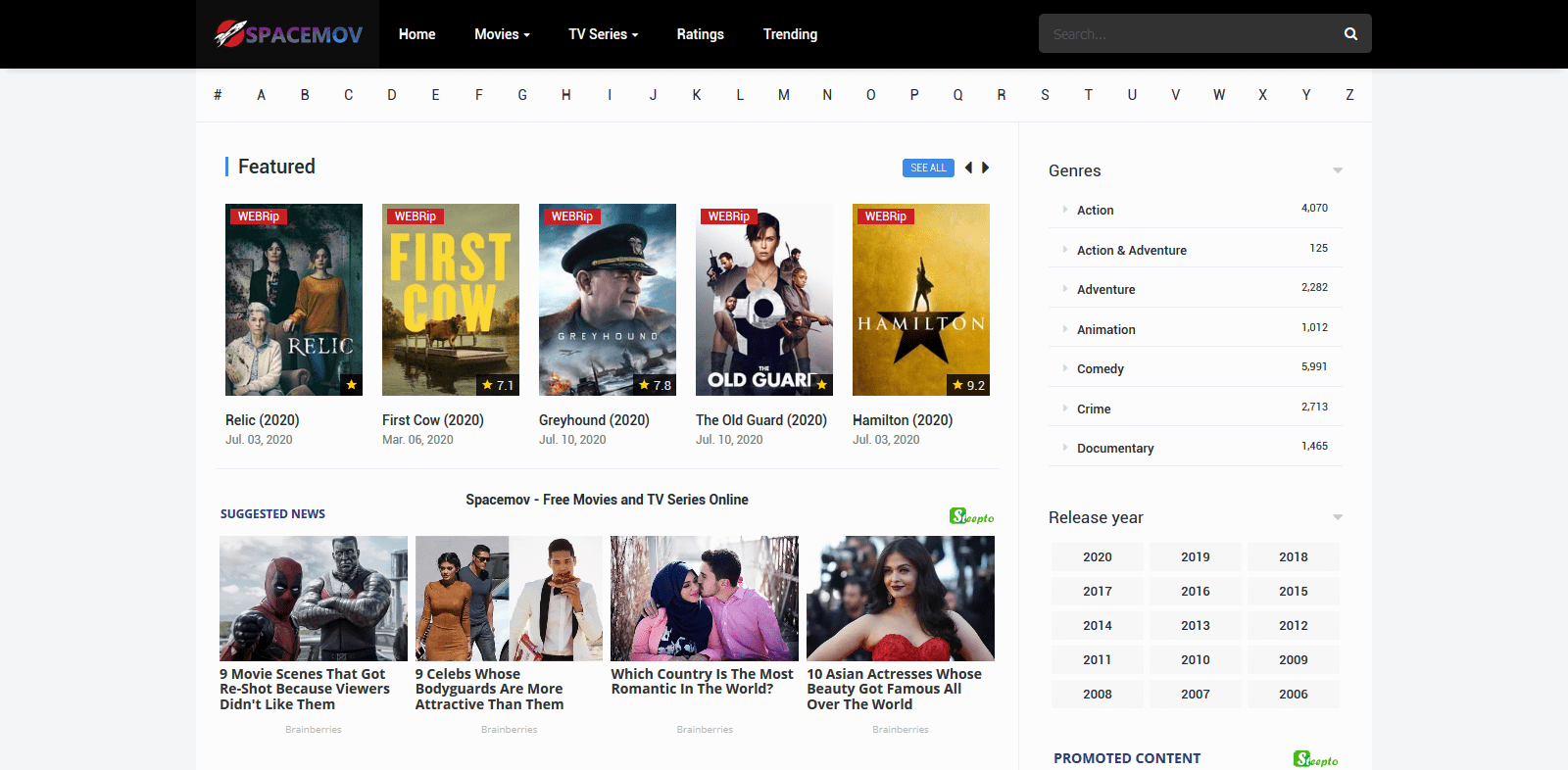This screenshot has height=770, width=1568.
Task: Filter titles starting with A
Action: 261,95
